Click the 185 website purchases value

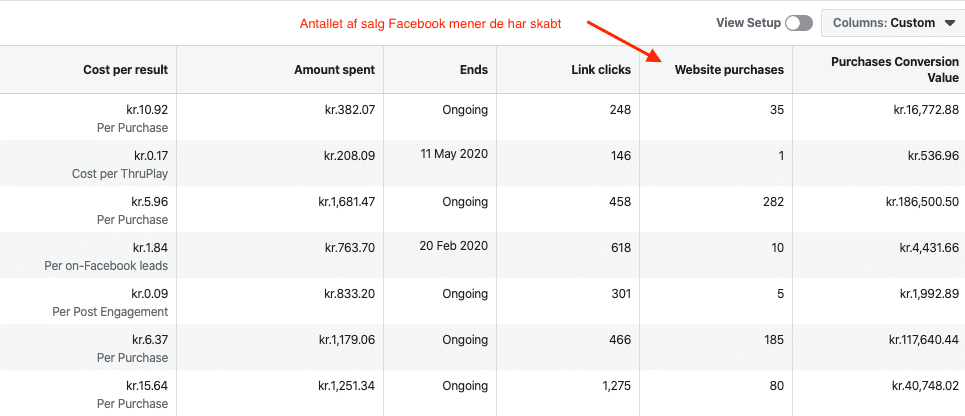pyautogui.click(x=773, y=340)
